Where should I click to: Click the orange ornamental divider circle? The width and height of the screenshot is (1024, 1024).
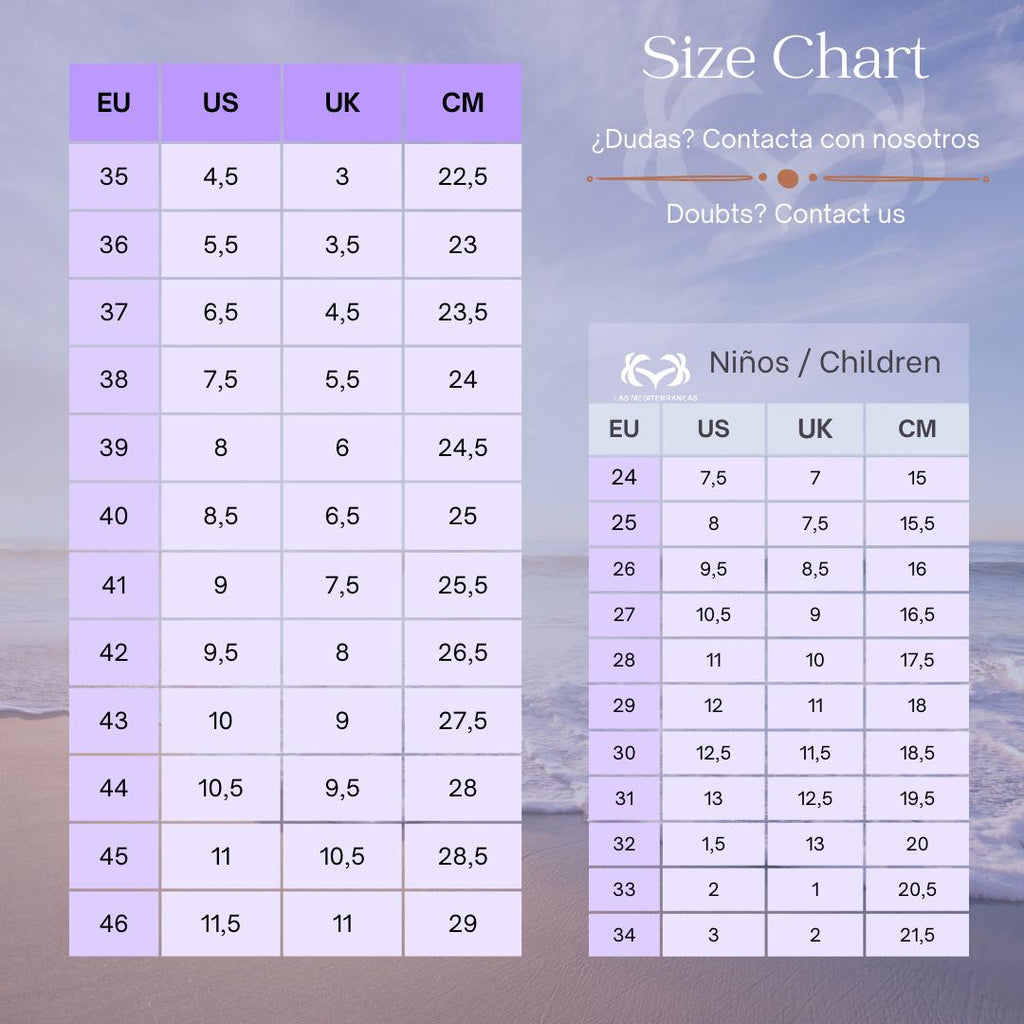pyautogui.click(x=788, y=178)
